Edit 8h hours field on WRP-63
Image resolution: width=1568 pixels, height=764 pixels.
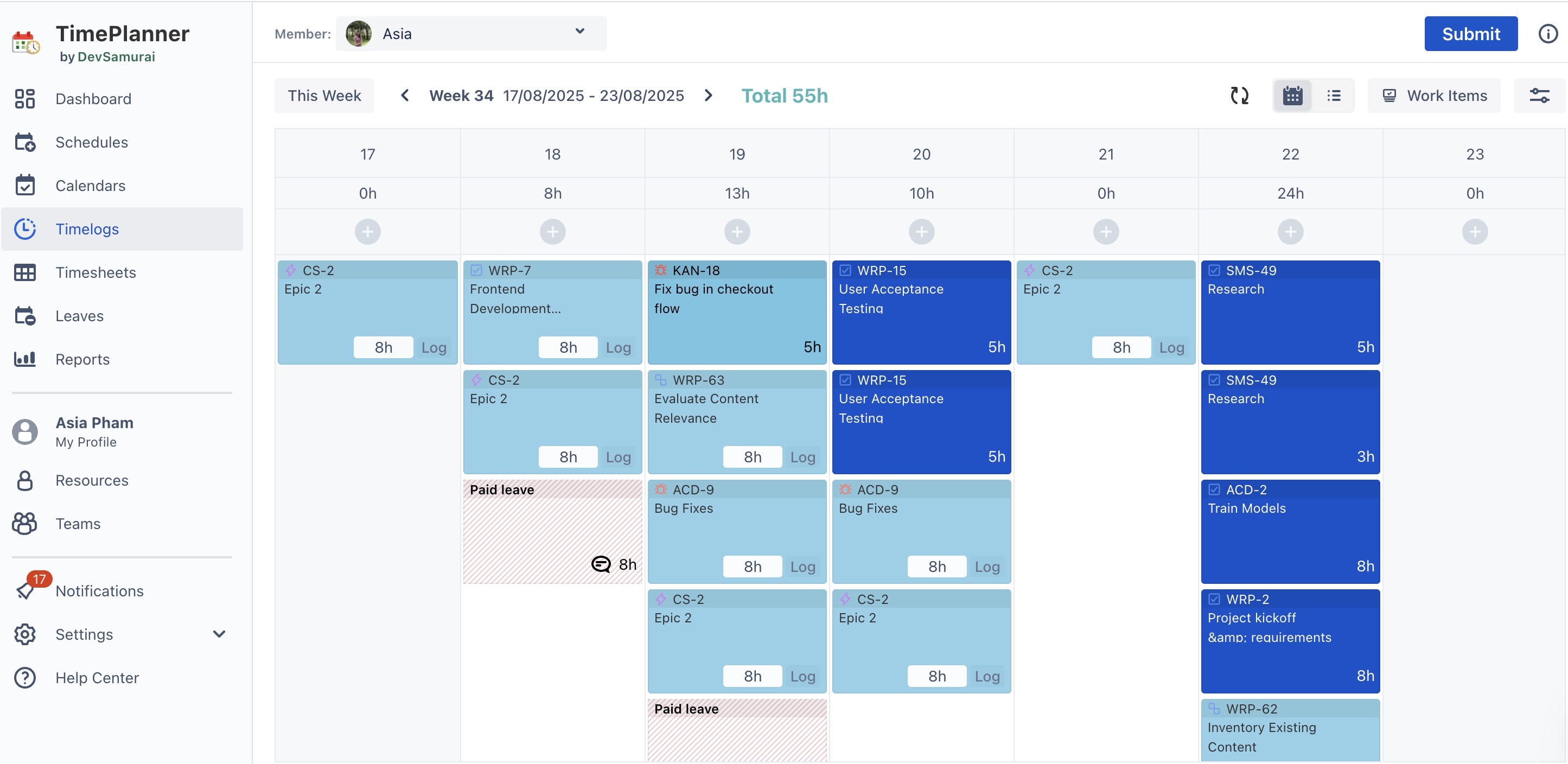tap(752, 457)
